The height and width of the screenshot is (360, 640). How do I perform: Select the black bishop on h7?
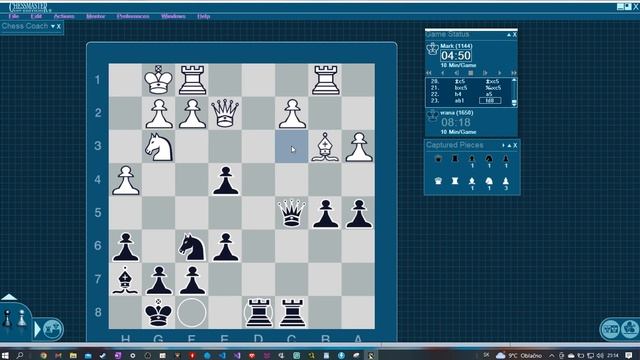[x=125, y=280]
